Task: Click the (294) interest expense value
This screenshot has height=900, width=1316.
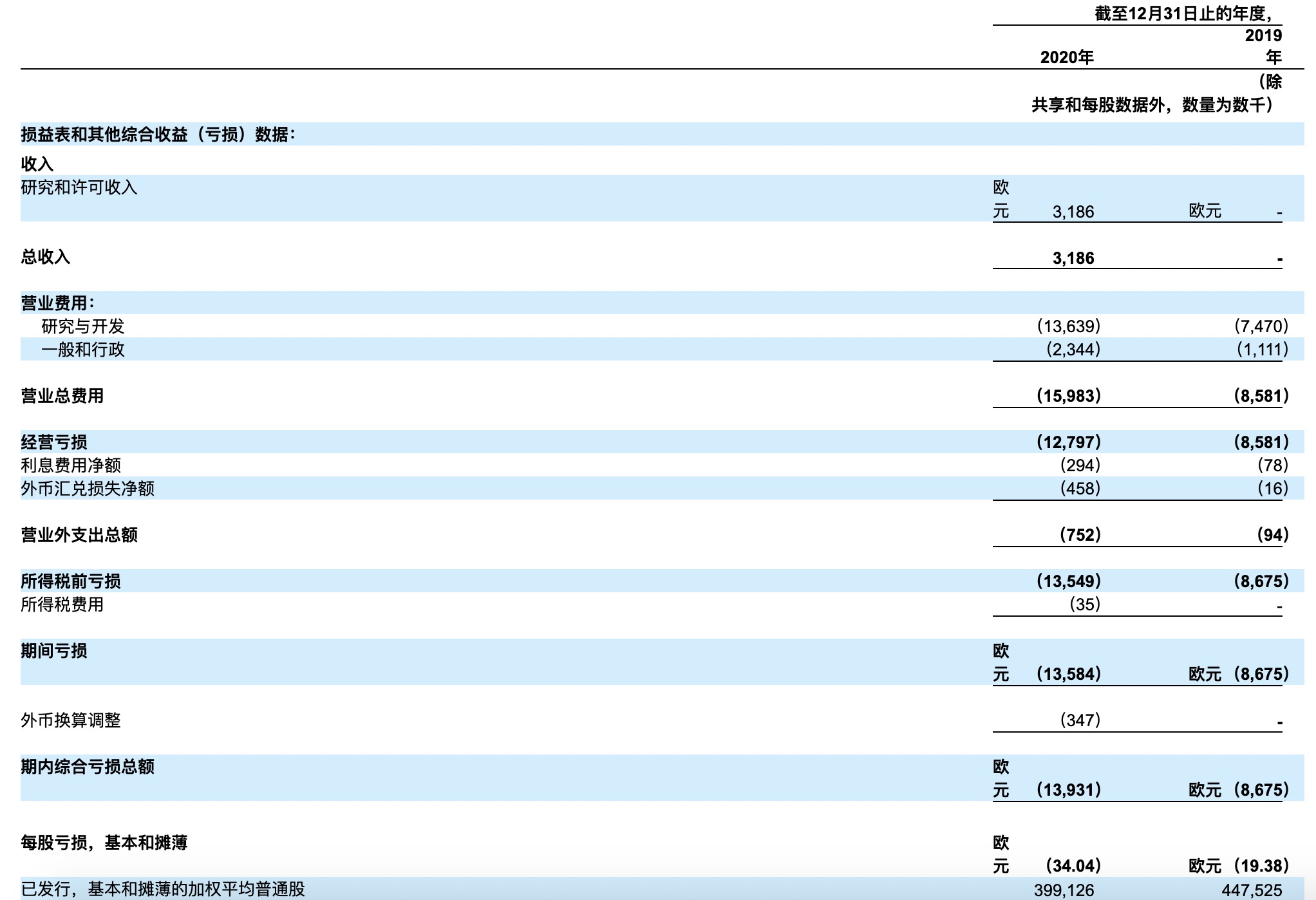Action: pos(1080,465)
